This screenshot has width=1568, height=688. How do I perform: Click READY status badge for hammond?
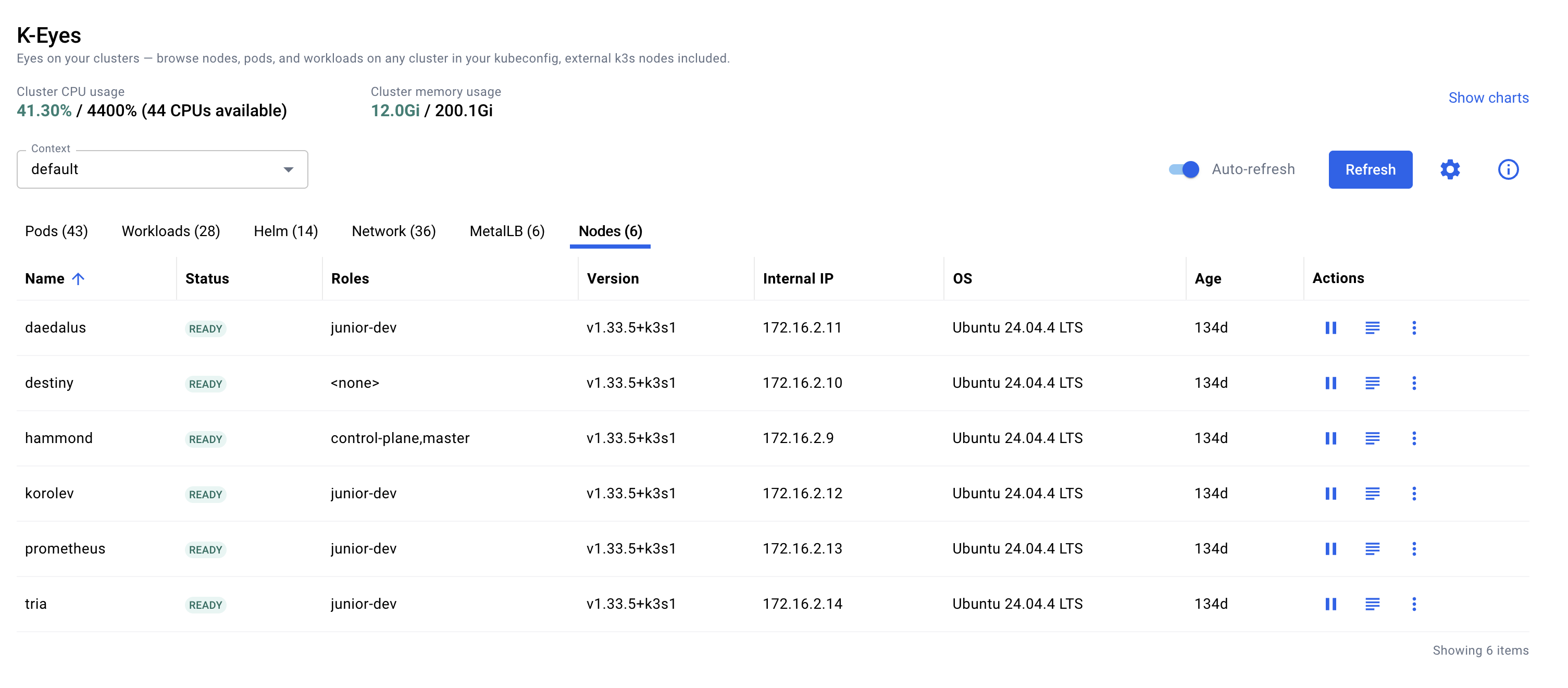pos(205,439)
